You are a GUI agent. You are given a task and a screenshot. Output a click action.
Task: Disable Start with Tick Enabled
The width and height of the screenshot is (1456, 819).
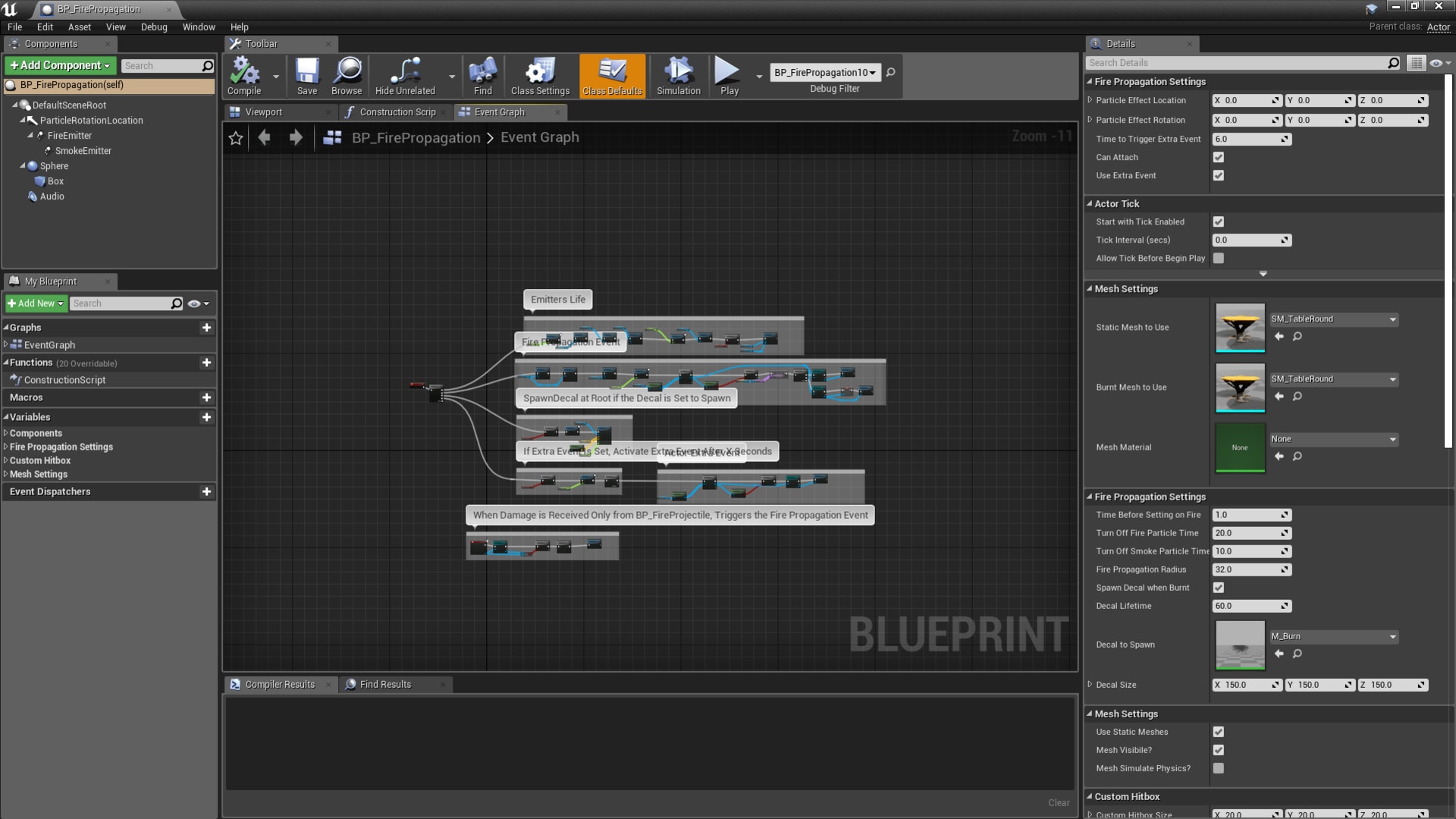click(x=1219, y=221)
